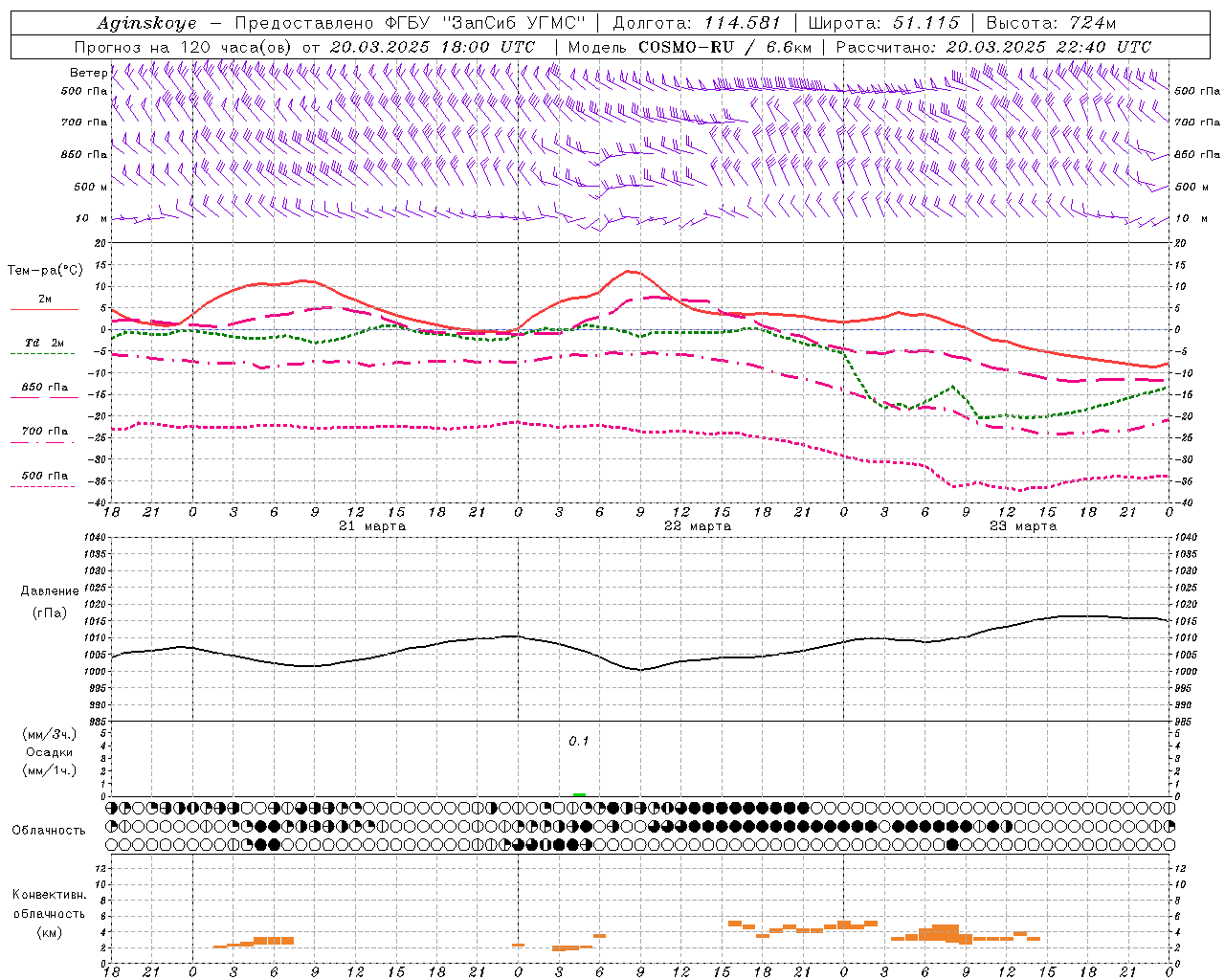Viewport: 1225px width, 980px height.
Task: Click "850 гПа" in the temperature legend
Action: (x=44, y=388)
